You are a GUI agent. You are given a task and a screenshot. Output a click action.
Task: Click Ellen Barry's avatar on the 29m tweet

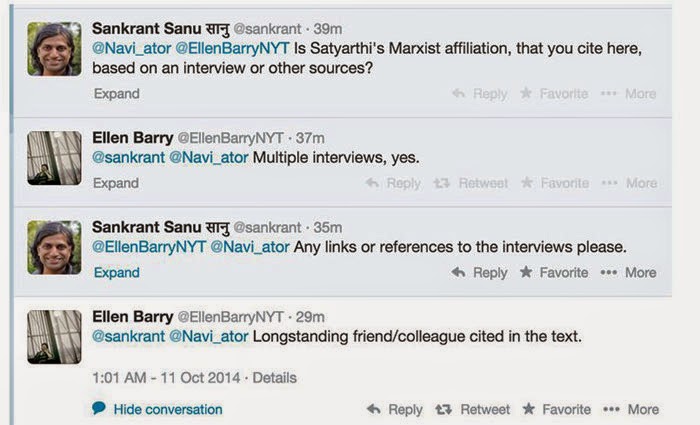pos(54,336)
